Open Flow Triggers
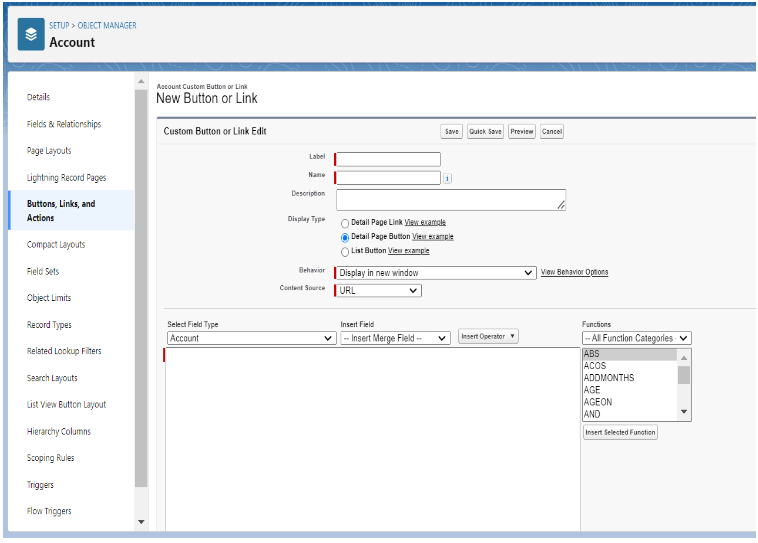 point(49,511)
